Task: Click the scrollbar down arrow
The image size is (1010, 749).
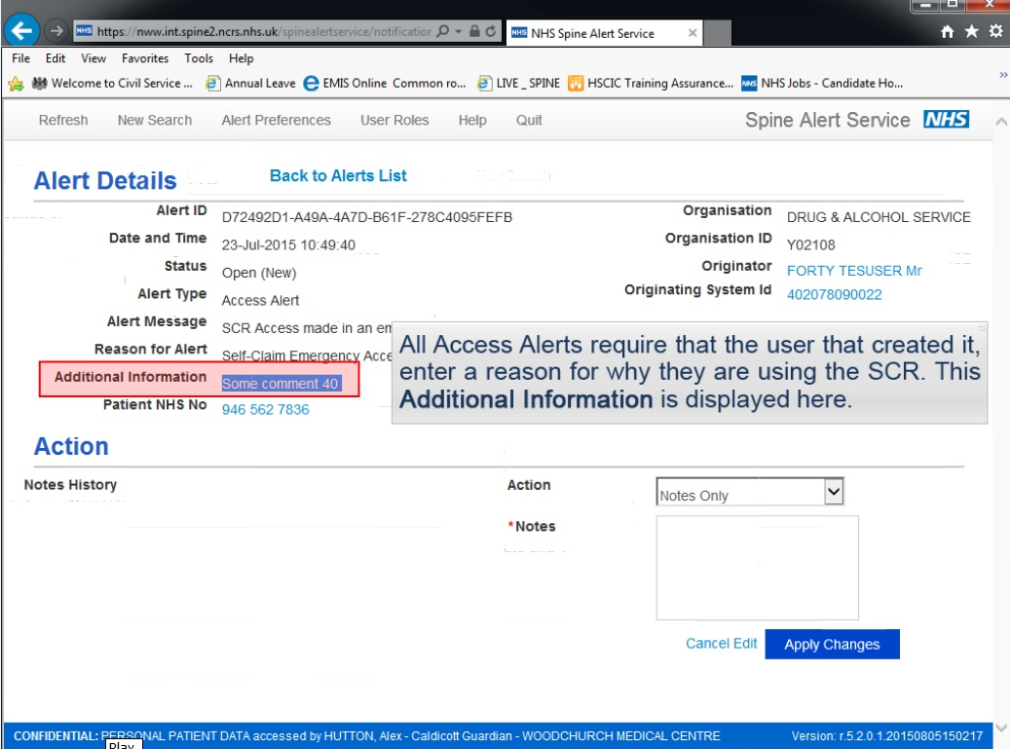Action: (x=1001, y=728)
